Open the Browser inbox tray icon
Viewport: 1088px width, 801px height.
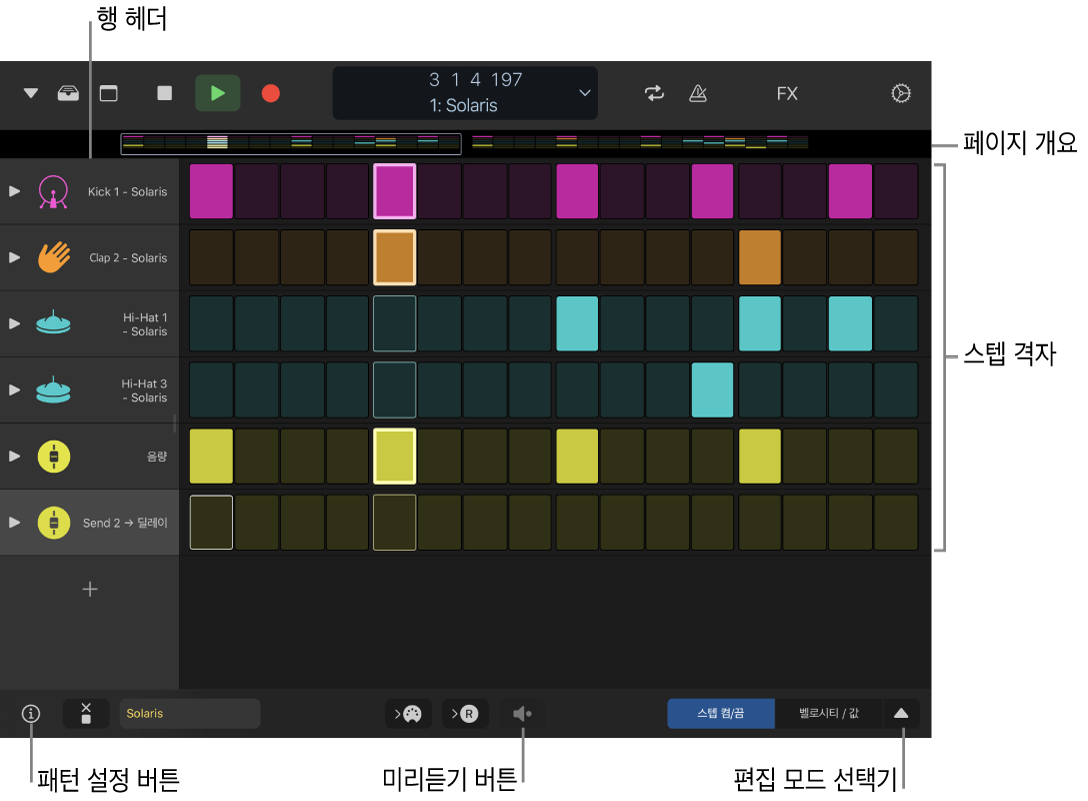click(68, 93)
